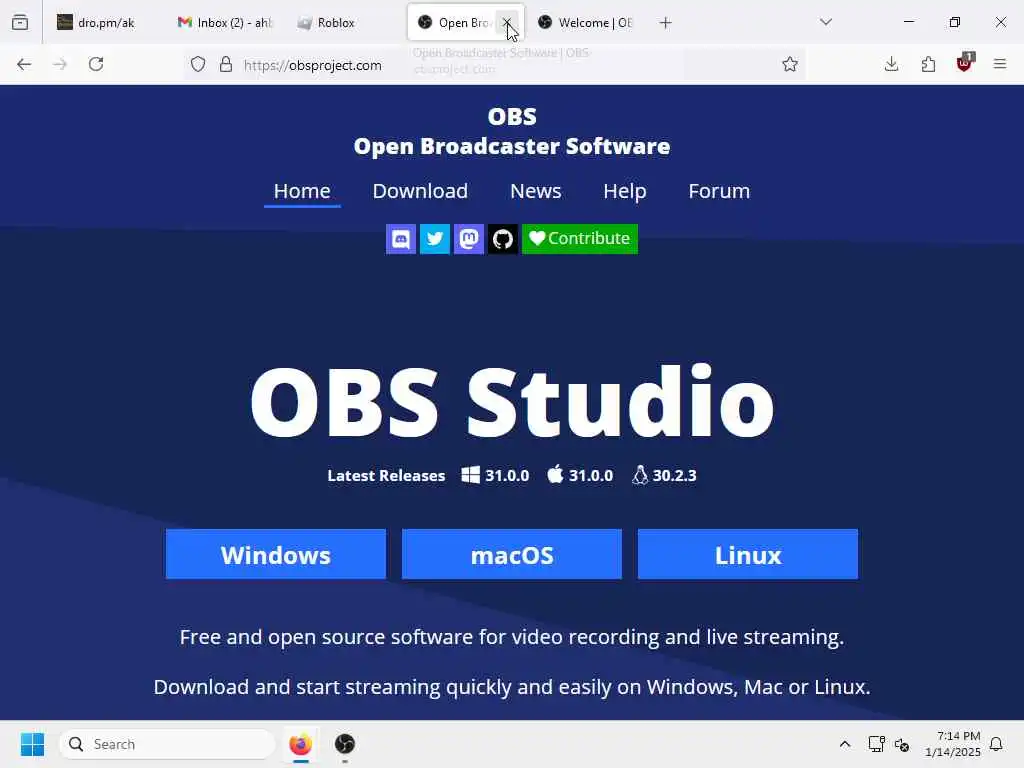1024x768 pixels.
Task: Click the Firefox taskbar icon
Action: tap(300, 744)
